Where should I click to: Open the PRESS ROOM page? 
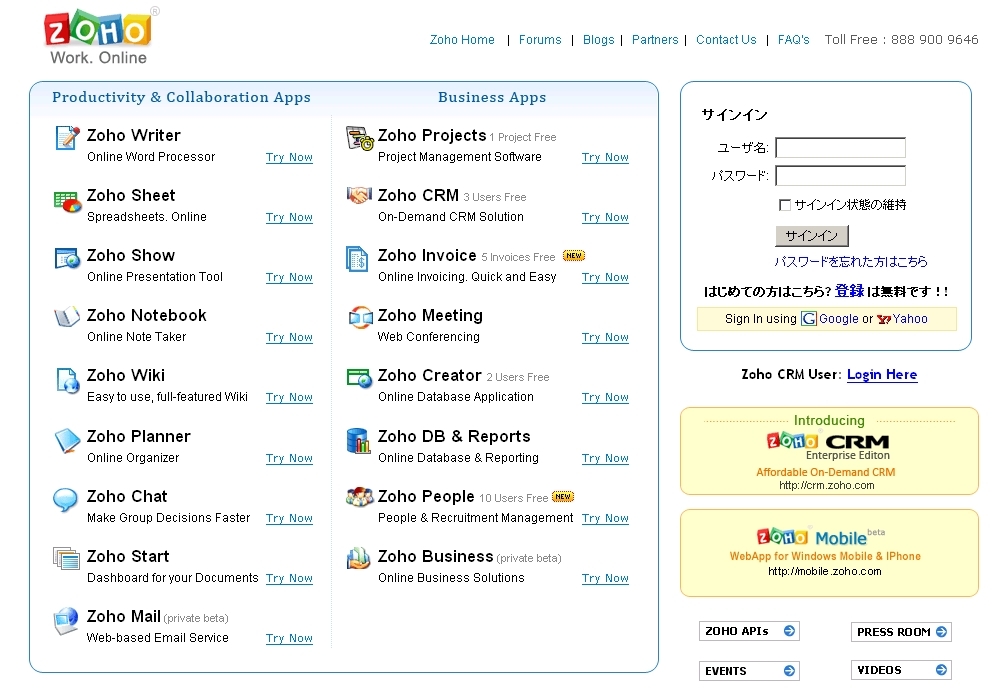coord(900,631)
